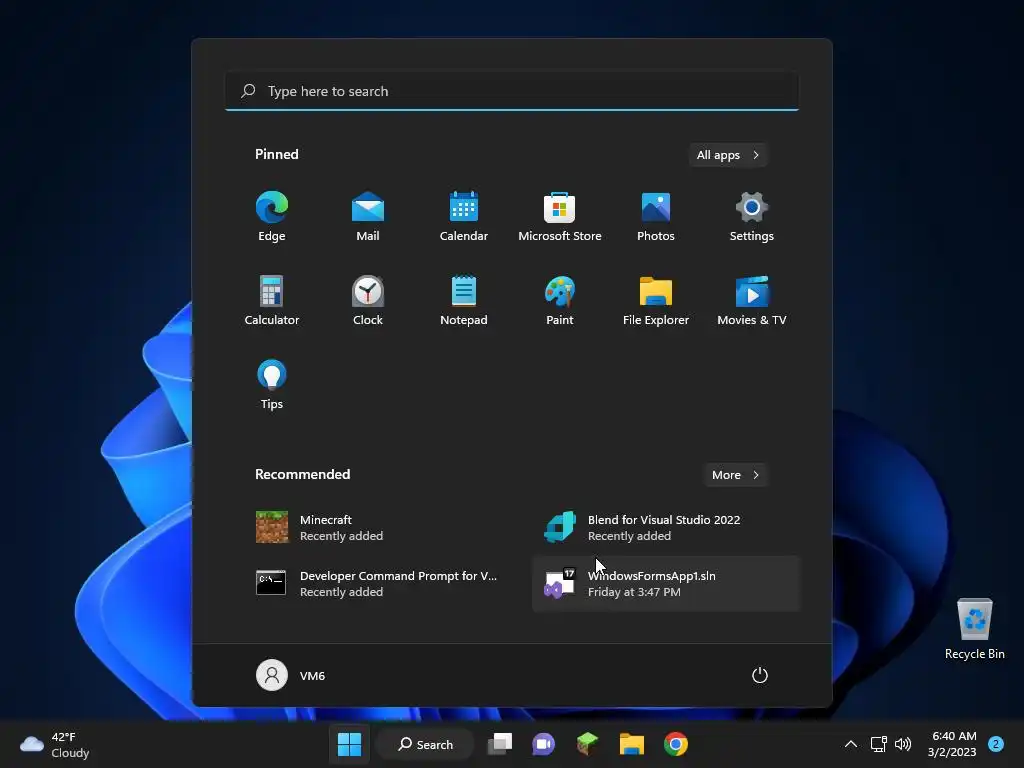Launch the Mail app

[x=368, y=217]
